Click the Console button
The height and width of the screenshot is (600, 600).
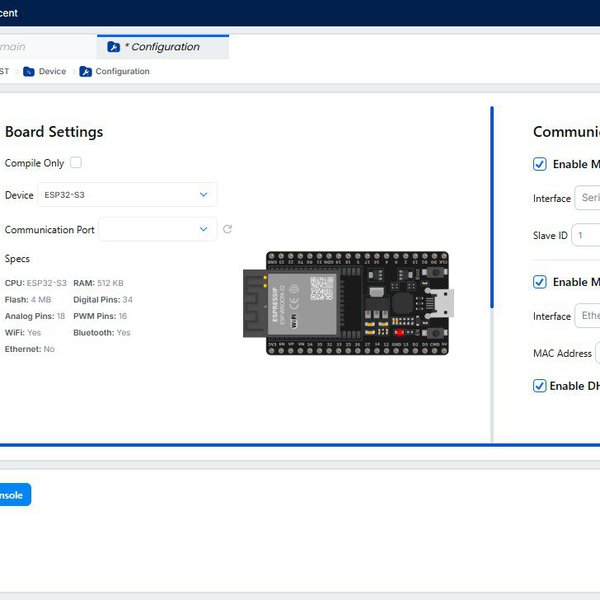pos(15,495)
